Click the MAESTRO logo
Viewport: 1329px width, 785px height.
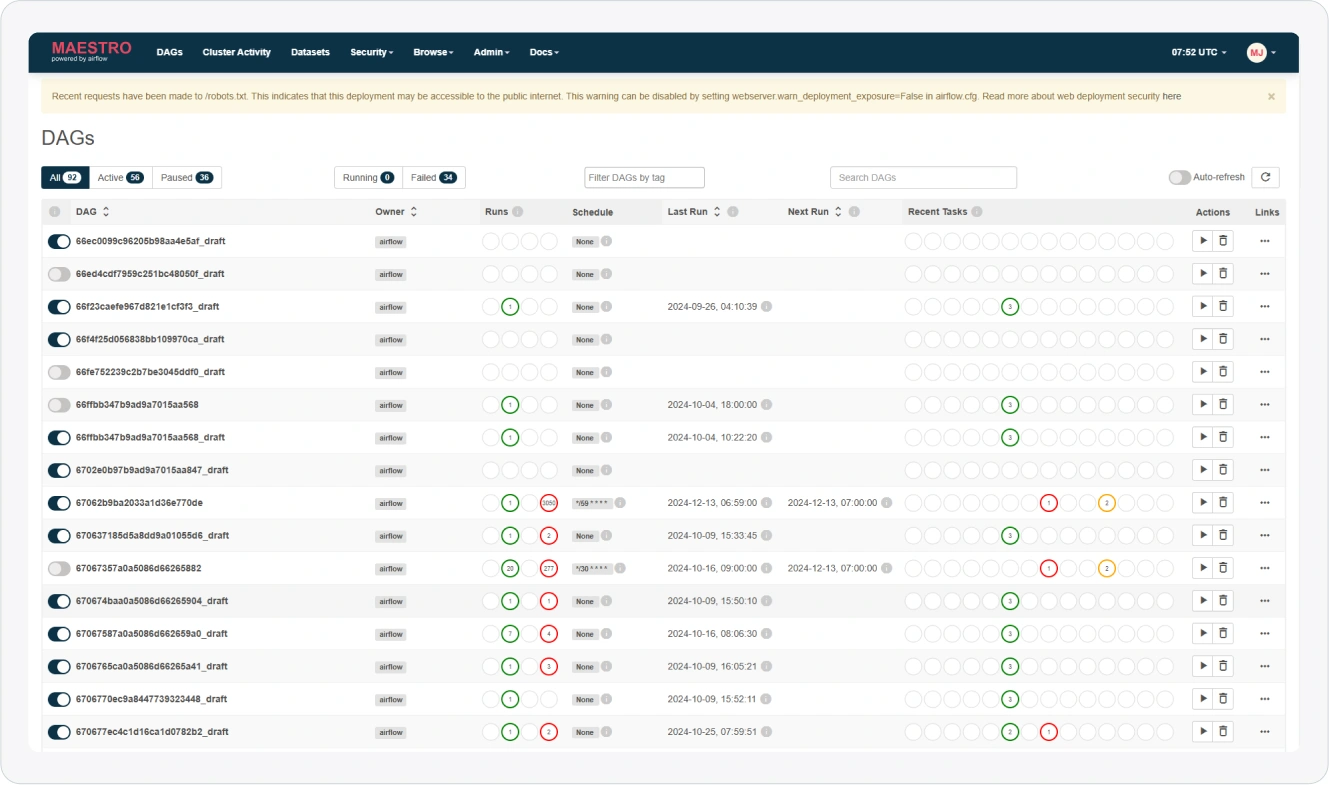[x=91, y=52]
